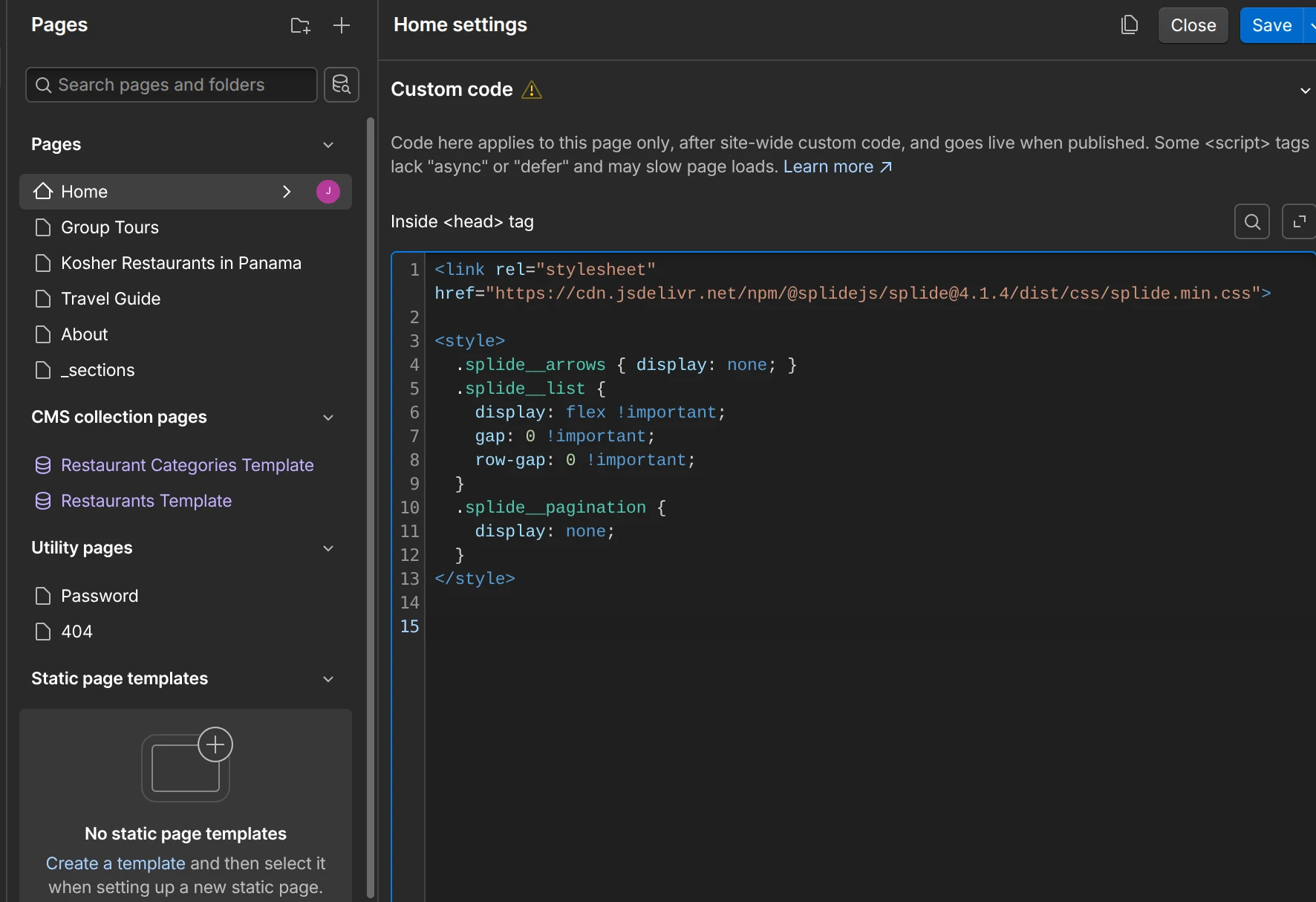
Task: Search within the head code editor
Action: (1252, 221)
